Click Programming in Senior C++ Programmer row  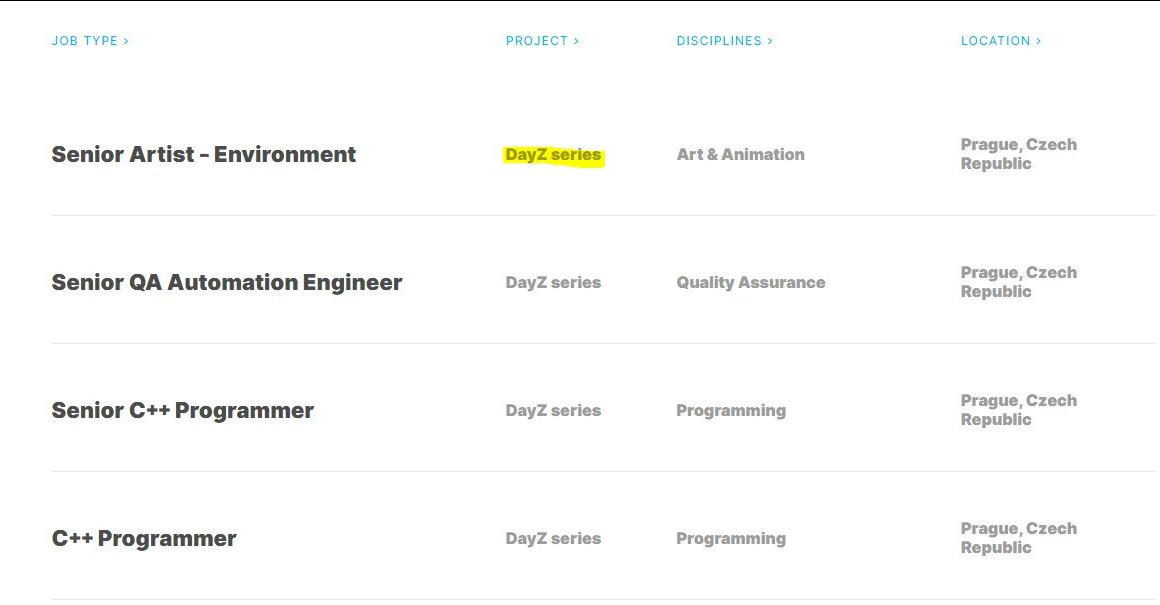731,411
